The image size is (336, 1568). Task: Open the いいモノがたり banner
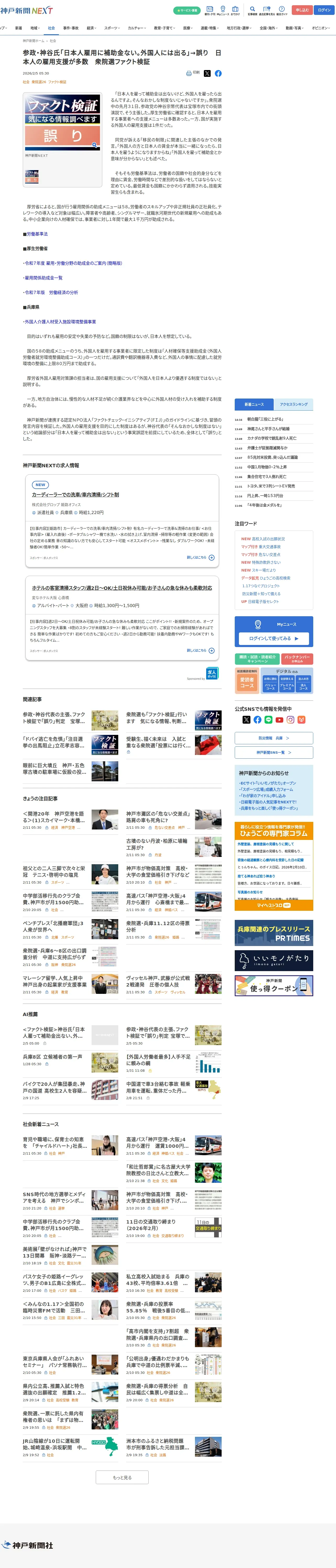pyautogui.click(x=274, y=960)
